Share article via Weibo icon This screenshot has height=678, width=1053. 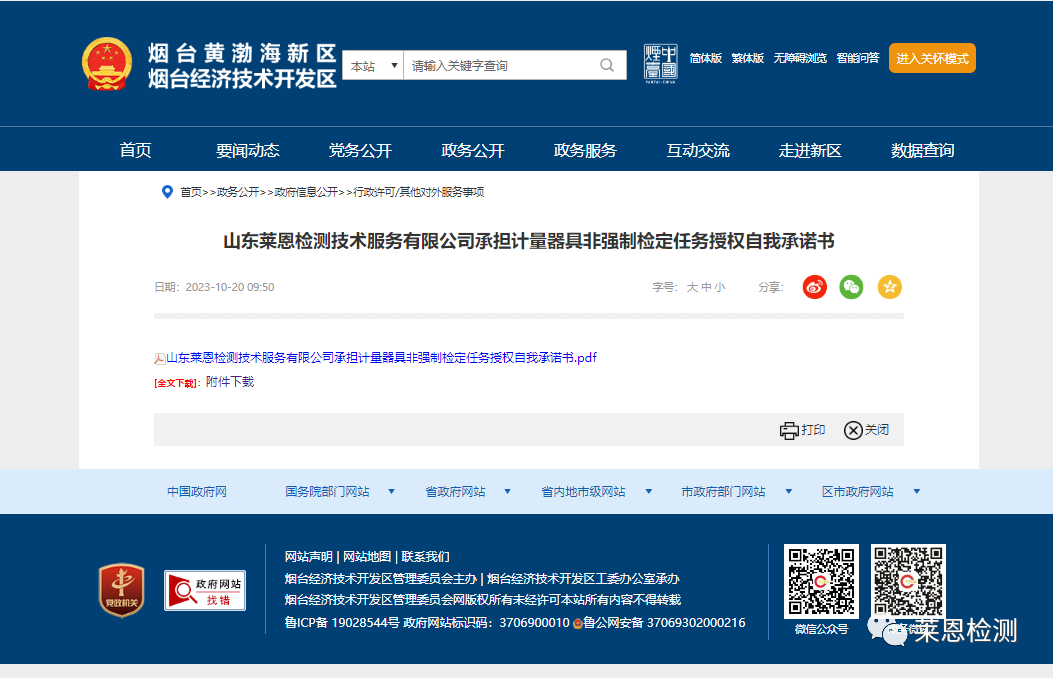coord(815,287)
